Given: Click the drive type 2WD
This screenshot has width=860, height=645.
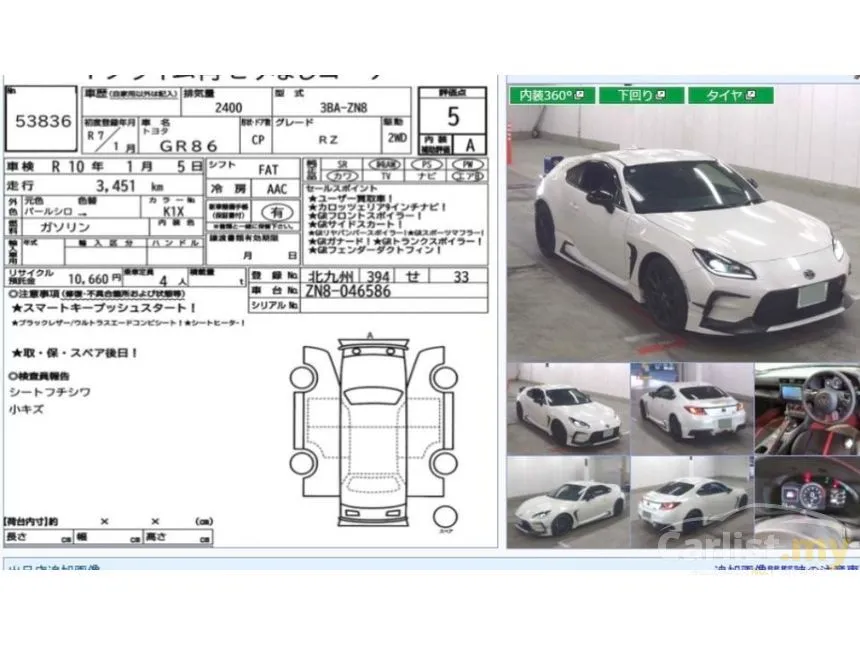Looking at the screenshot, I should [x=397, y=138].
